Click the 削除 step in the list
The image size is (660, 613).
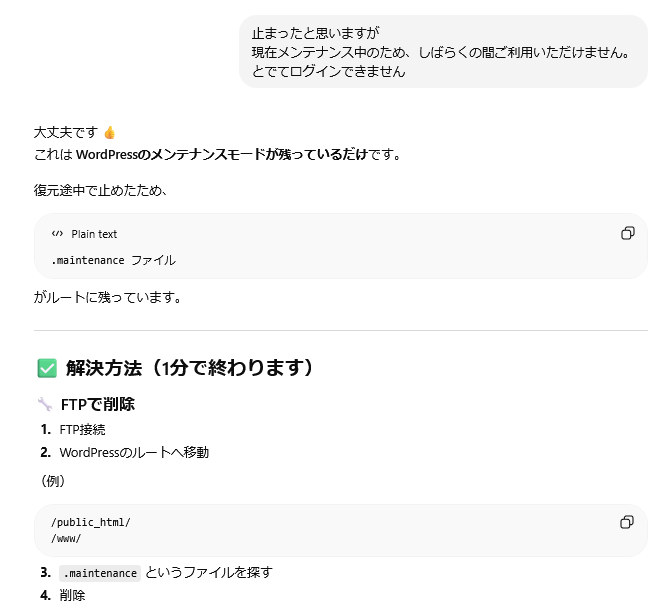(x=72, y=595)
